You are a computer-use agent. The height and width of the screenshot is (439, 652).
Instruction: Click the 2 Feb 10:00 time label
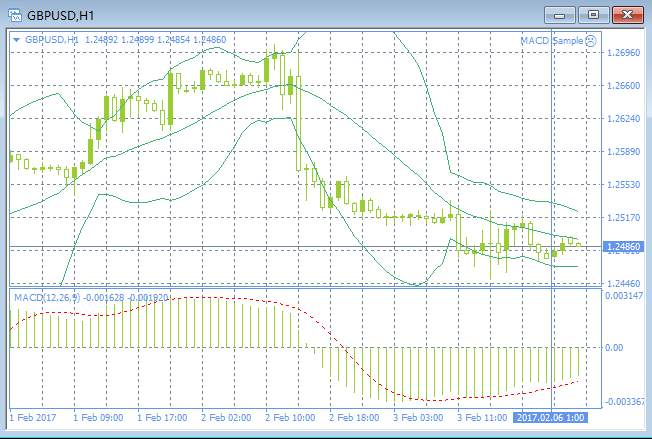point(290,417)
